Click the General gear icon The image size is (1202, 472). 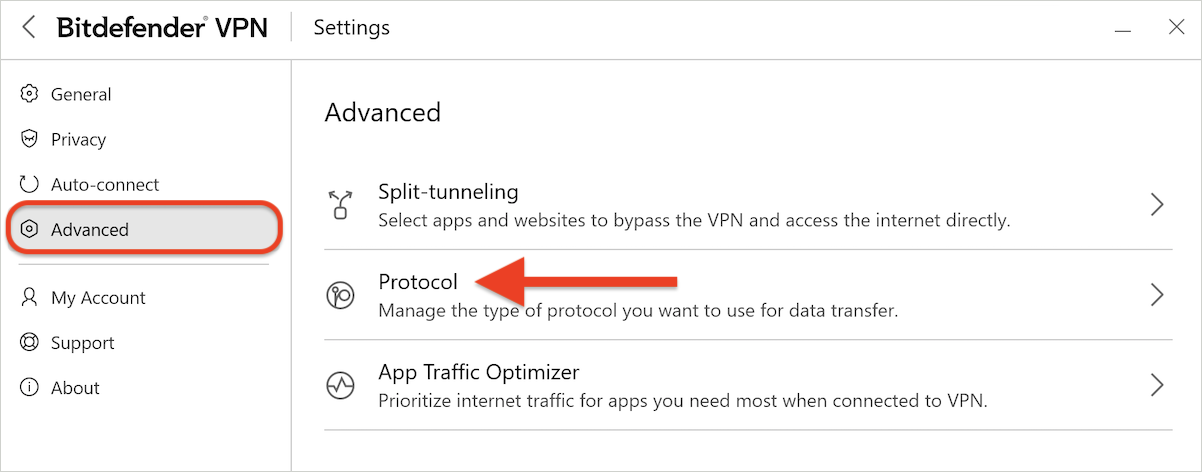click(x=29, y=94)
